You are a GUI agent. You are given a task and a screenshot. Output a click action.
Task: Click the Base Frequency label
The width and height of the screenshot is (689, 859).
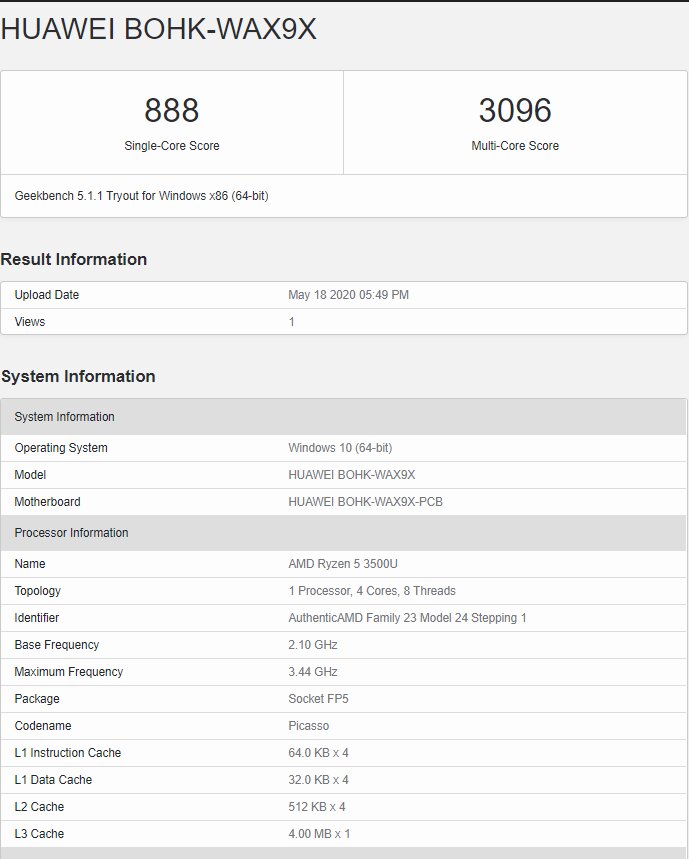click(x=56, y=645)
